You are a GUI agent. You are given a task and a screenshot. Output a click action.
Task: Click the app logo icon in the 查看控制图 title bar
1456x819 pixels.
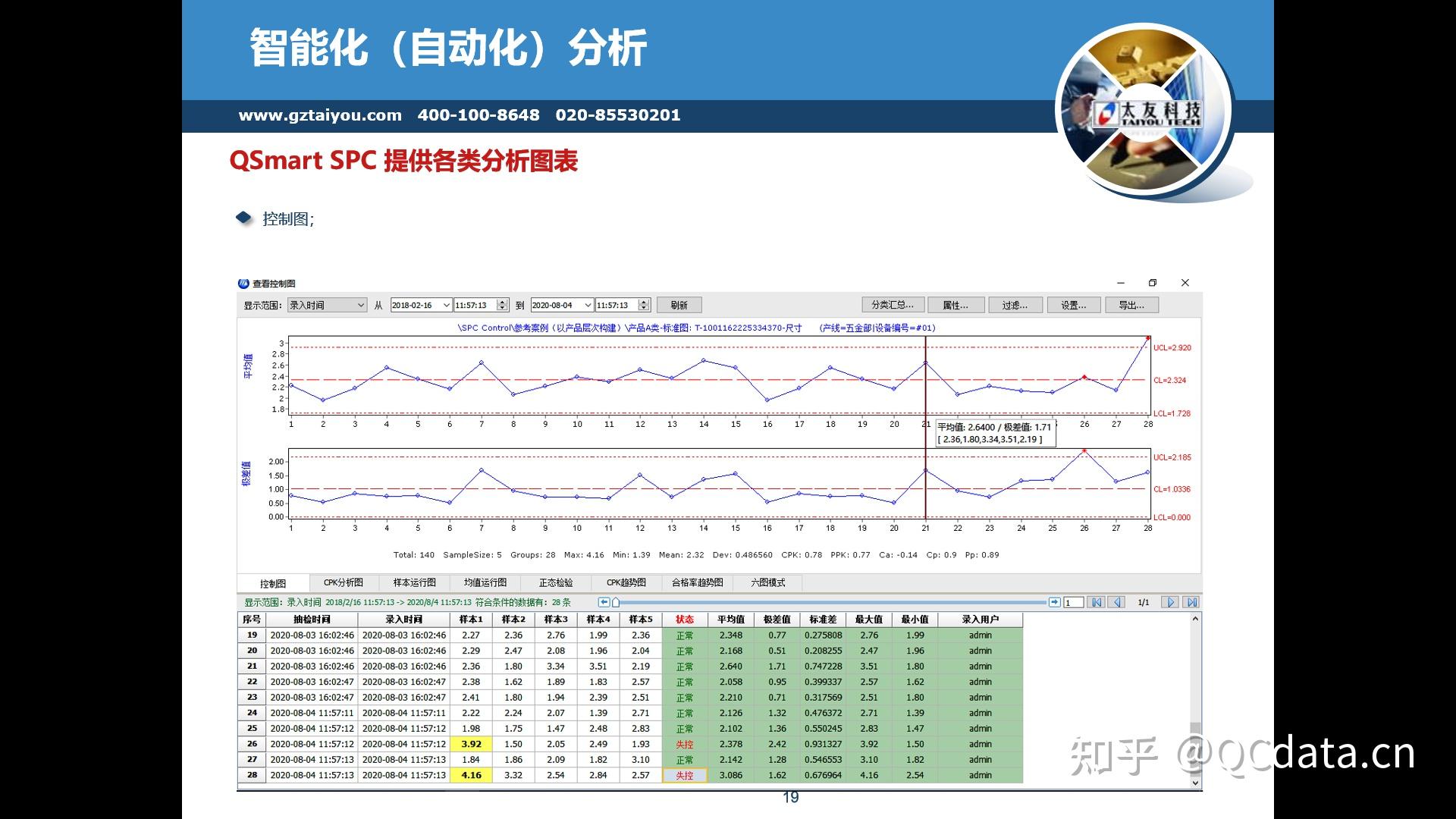pos(243,283)
